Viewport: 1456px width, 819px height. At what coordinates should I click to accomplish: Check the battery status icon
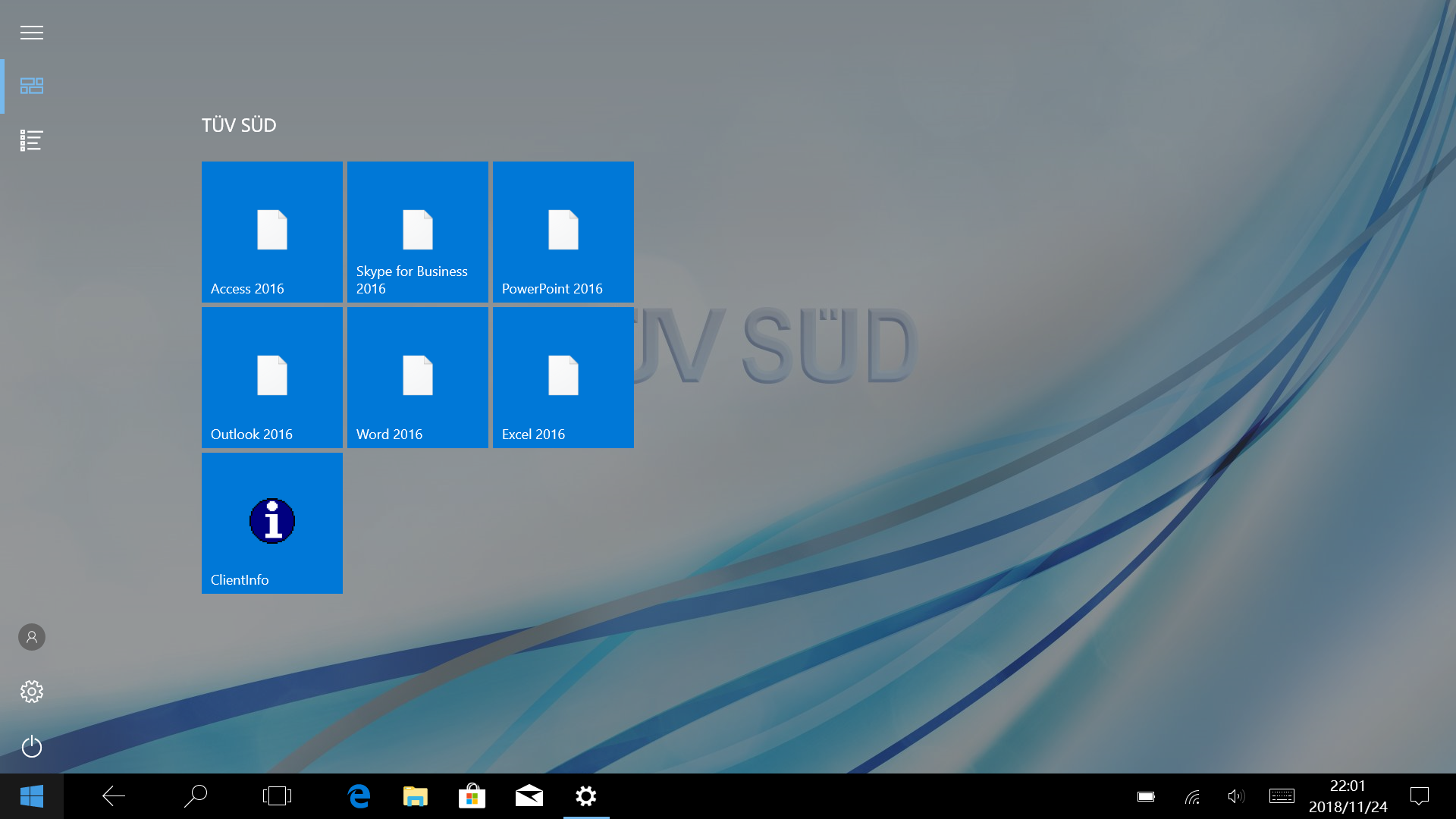pos(1146,796)
